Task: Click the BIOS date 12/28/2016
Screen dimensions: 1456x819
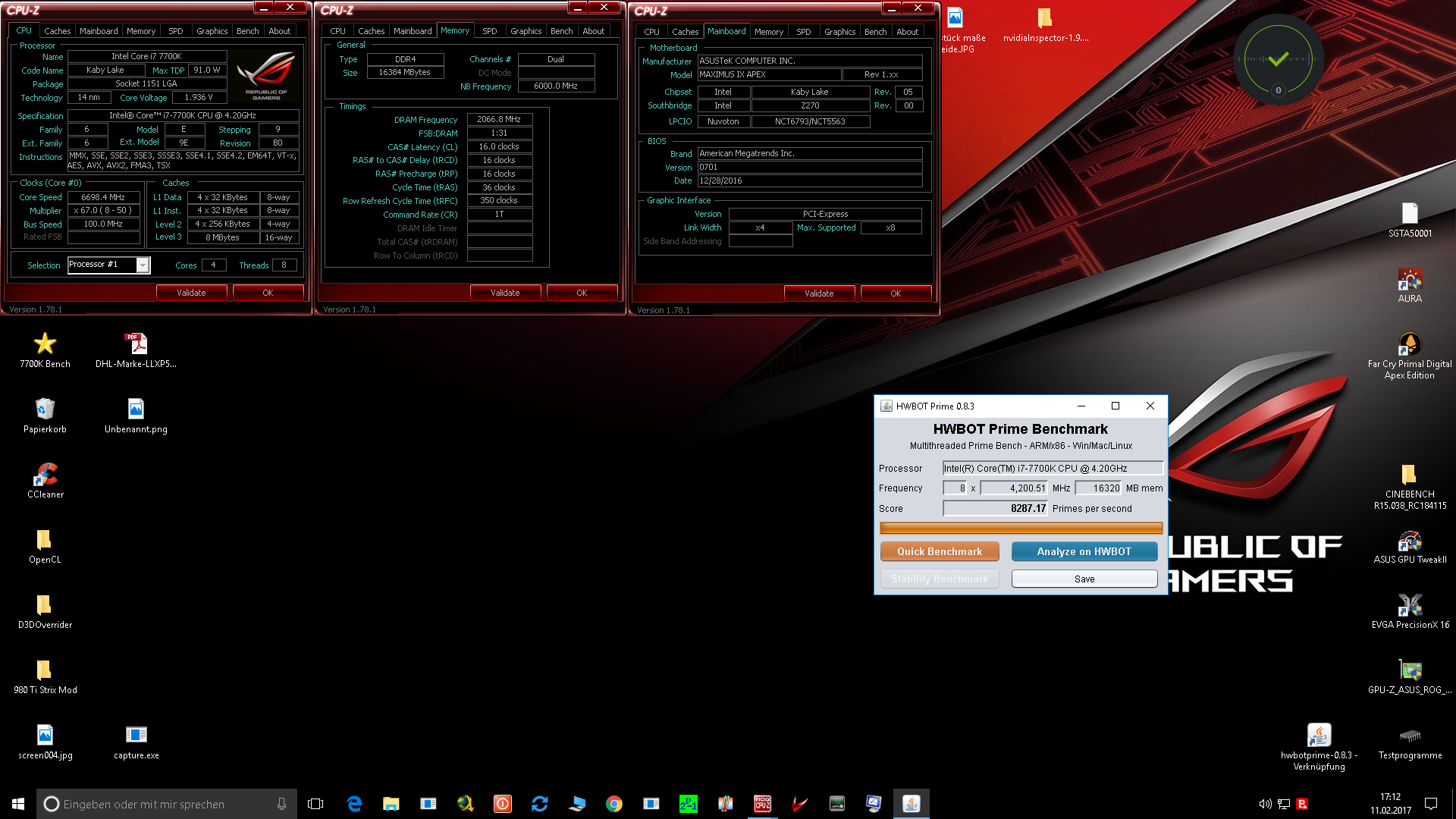Action: pyautogui.click(x=809, y=180)
